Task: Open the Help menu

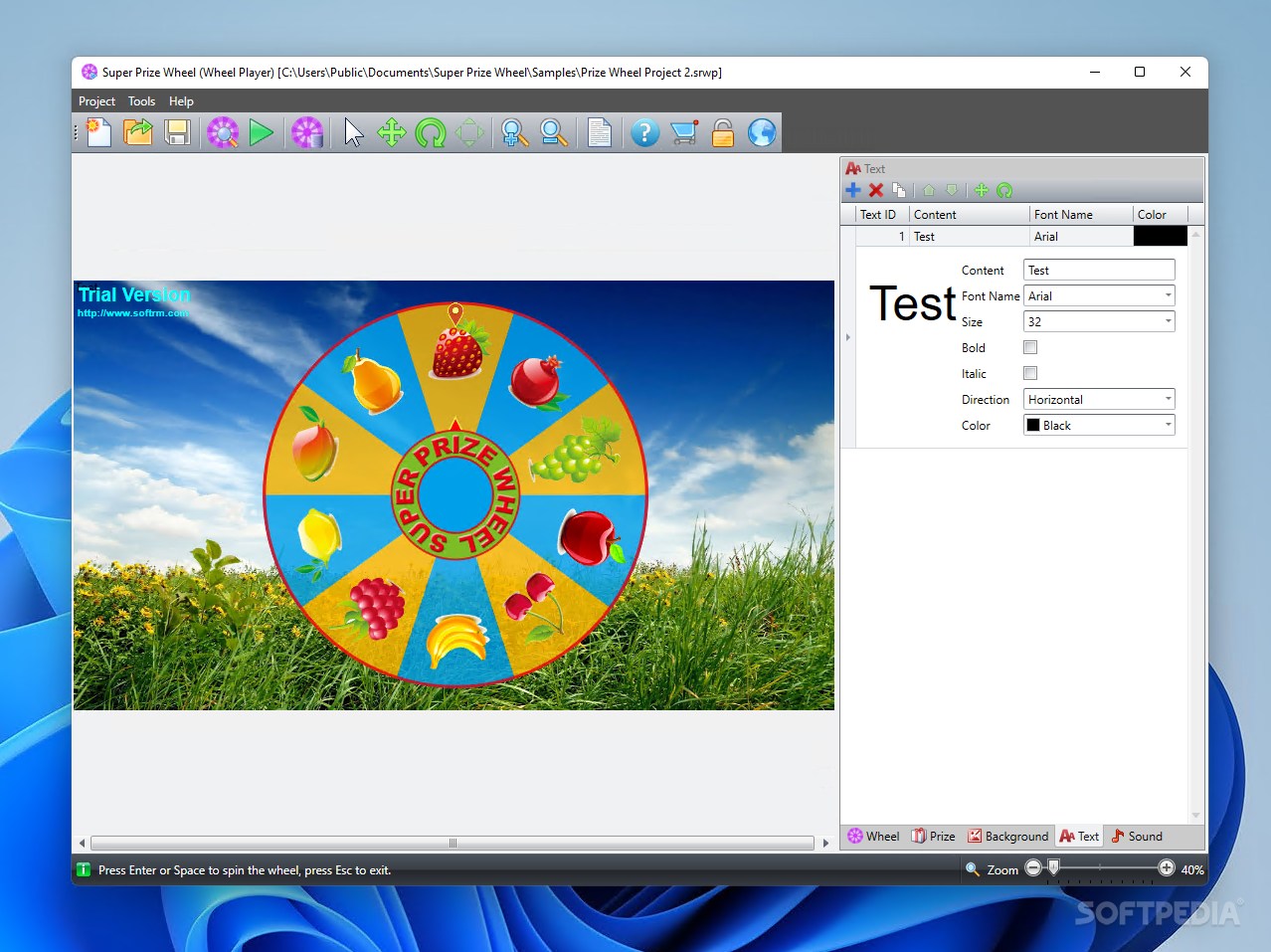Action: tap(181, 101)
